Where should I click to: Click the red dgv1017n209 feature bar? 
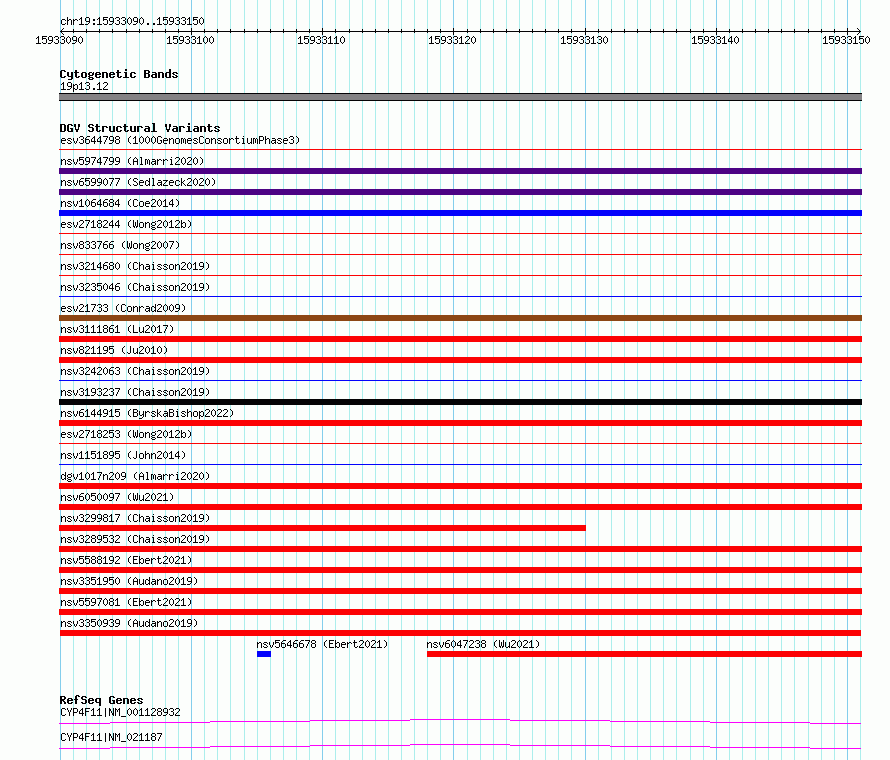[x=461, y=486]
